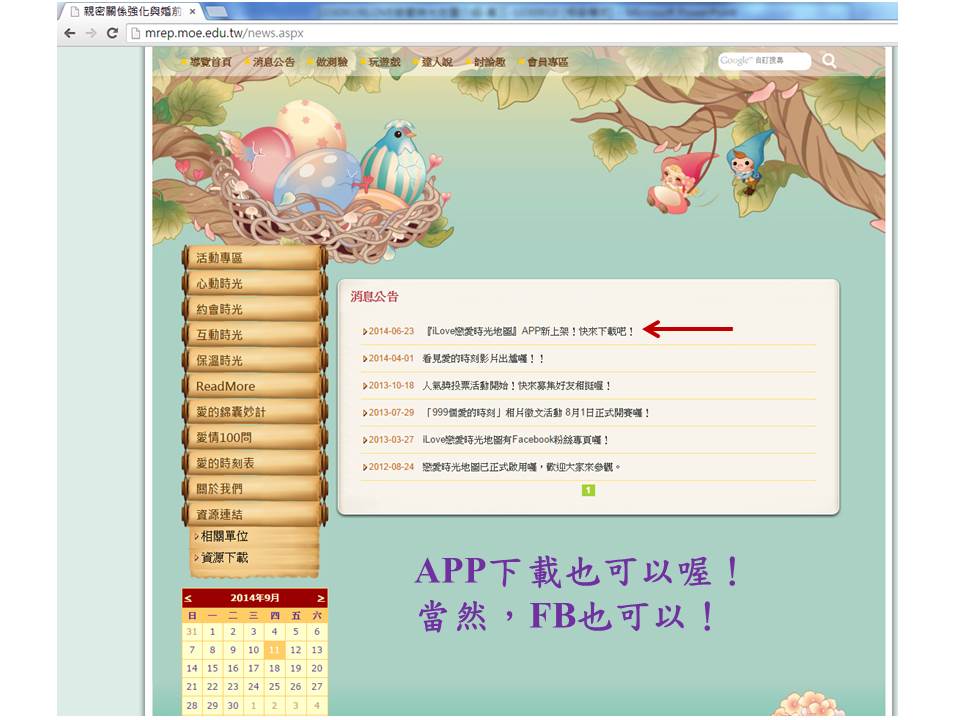Open the 玩遊戲 top menu item

click(385, 62)
